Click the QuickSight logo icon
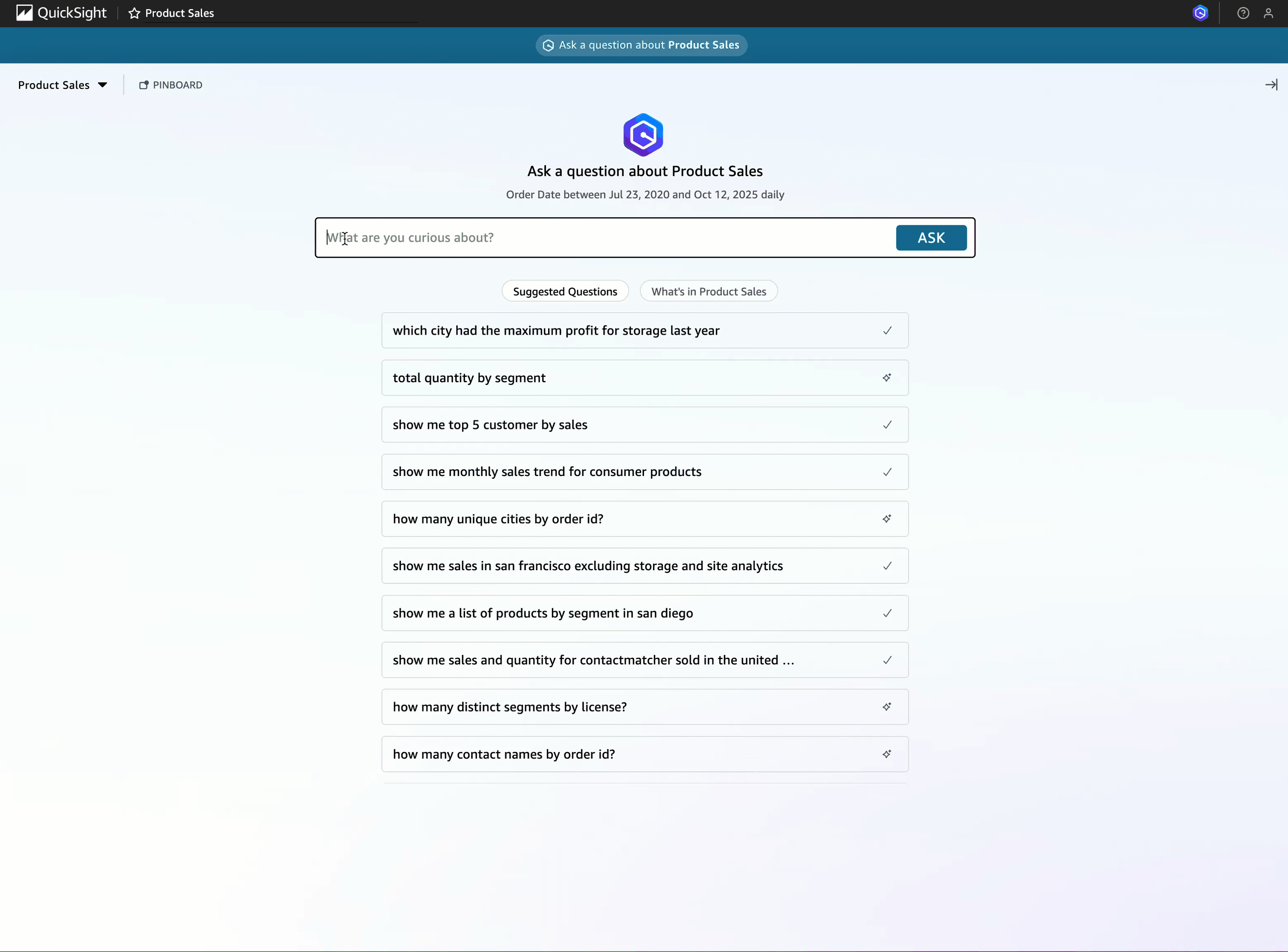This screenshot has width=1288, height=952. pos(24,13)
